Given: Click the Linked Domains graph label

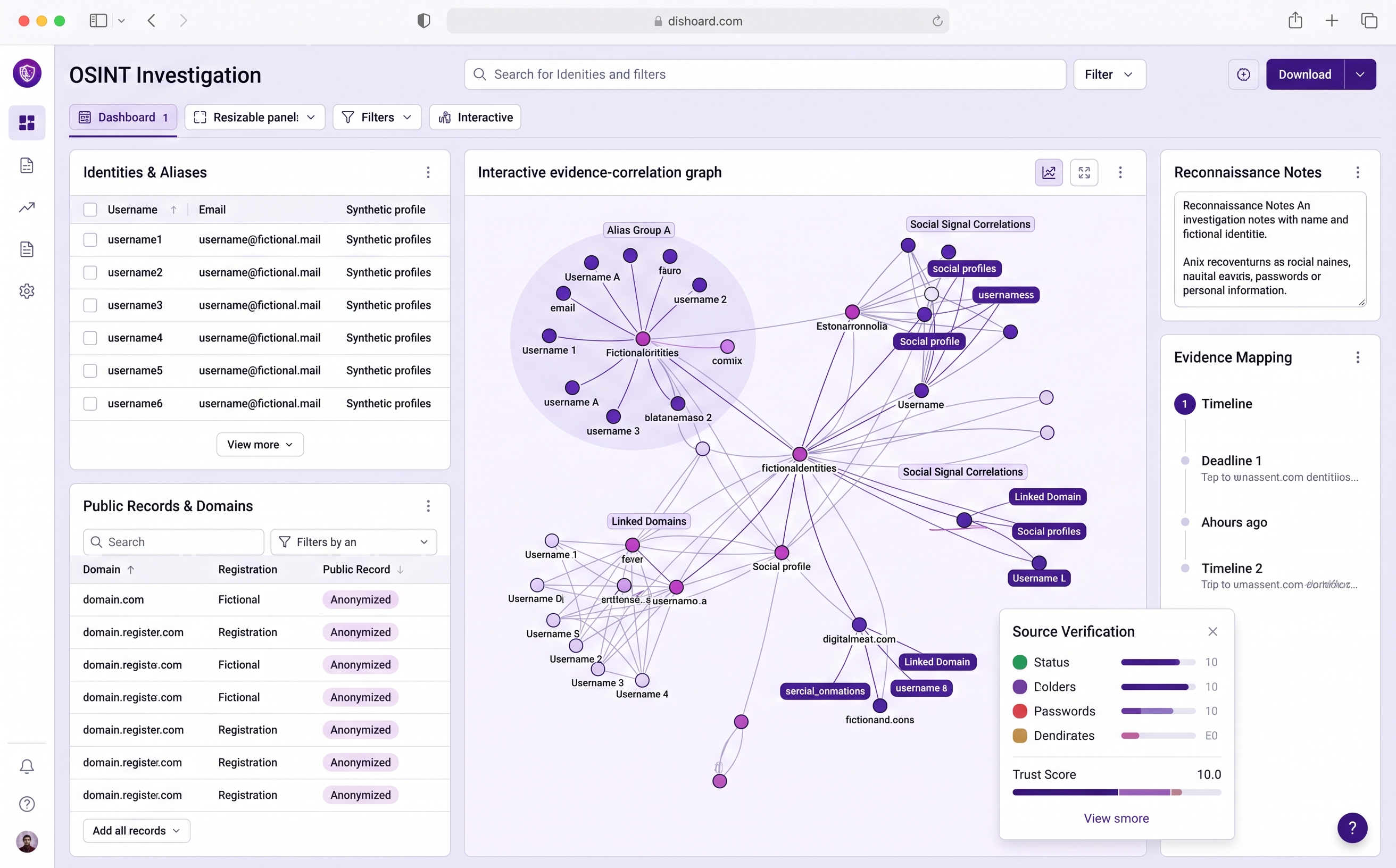Looking at the screenshot, I should (649, 521).
